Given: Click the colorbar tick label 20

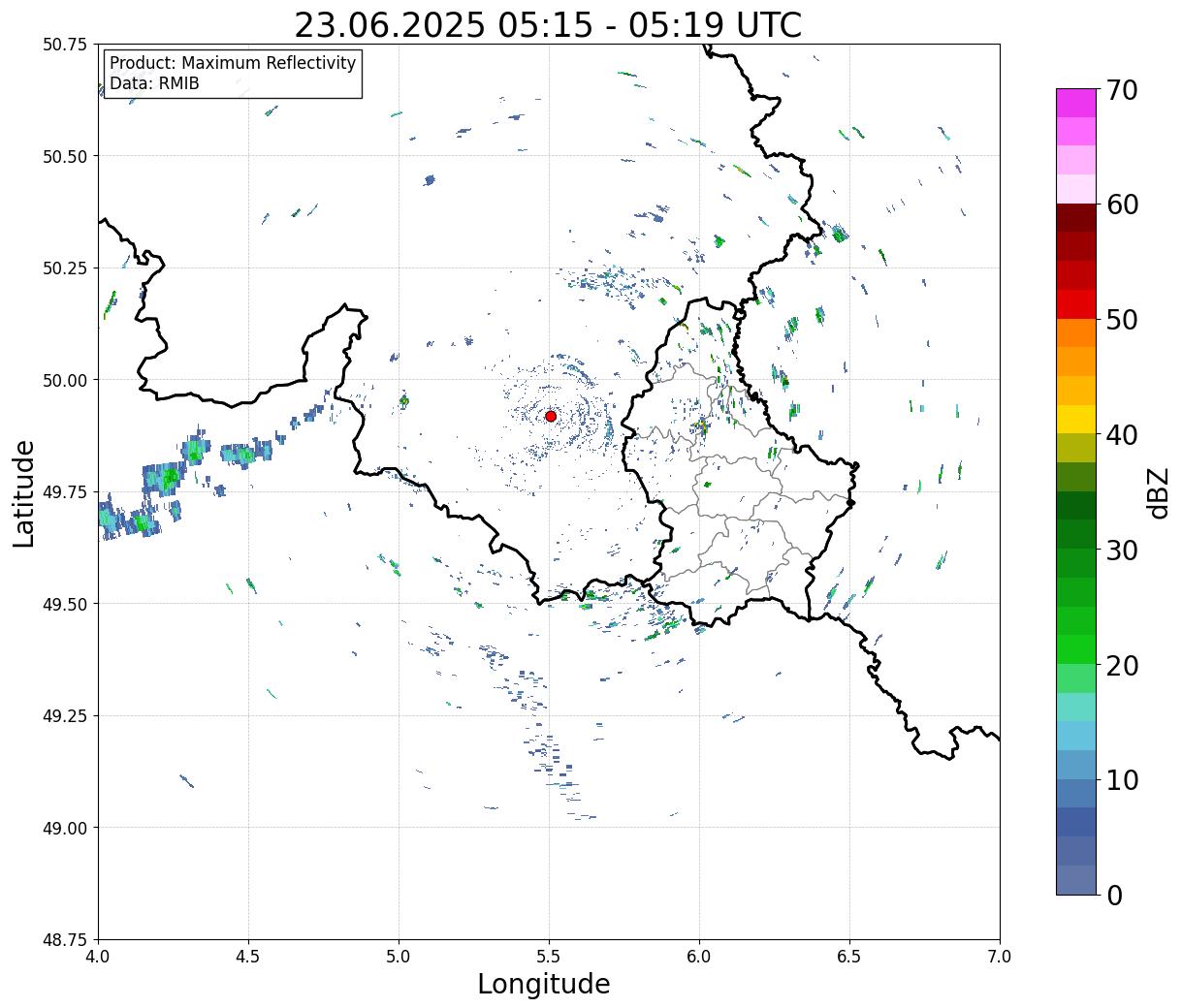Looking at the screenshot, I should click(x=1122, y=665).
